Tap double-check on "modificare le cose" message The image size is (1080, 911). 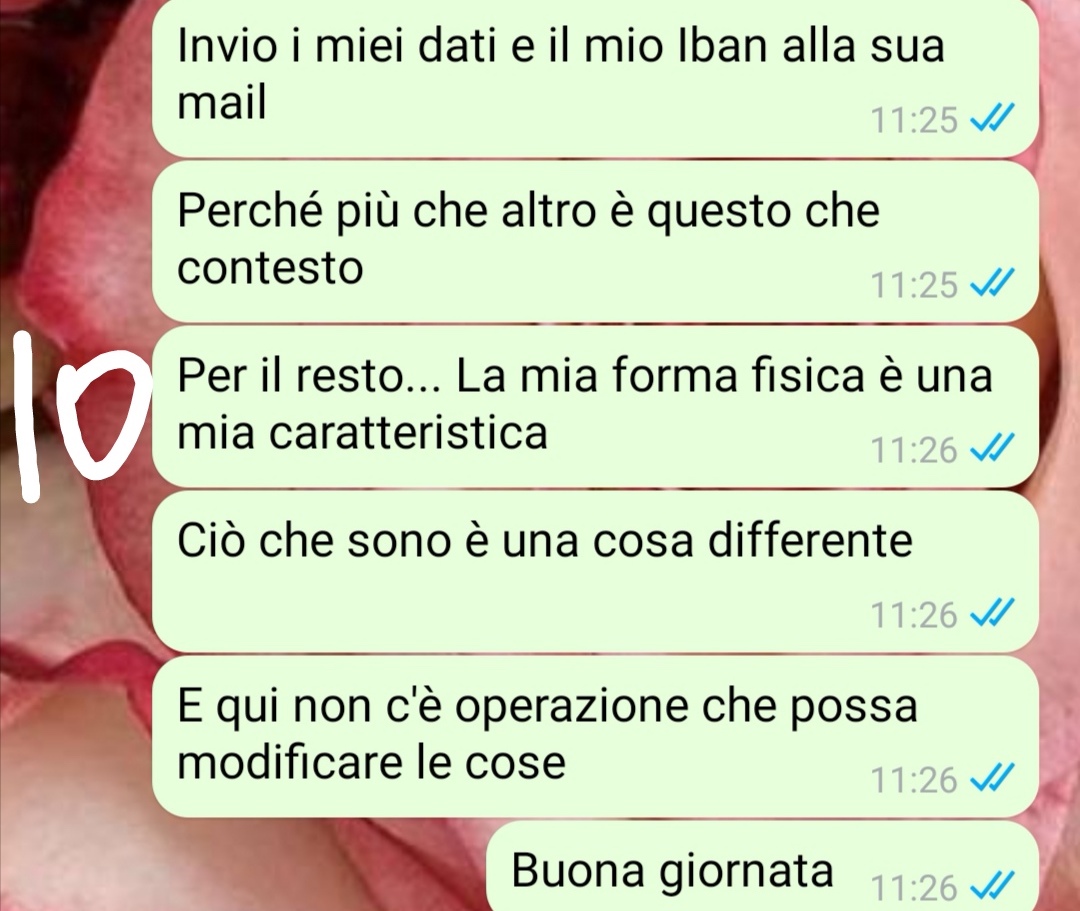click(991, 779)
